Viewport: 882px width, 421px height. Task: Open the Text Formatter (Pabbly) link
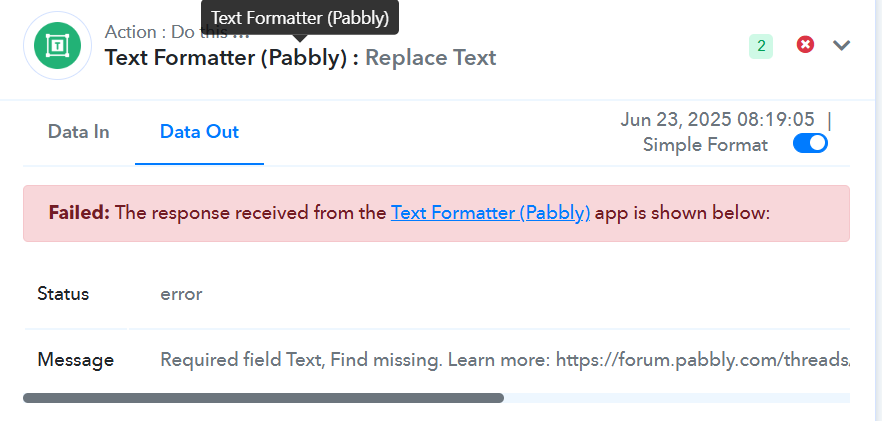tap(490, 213)
